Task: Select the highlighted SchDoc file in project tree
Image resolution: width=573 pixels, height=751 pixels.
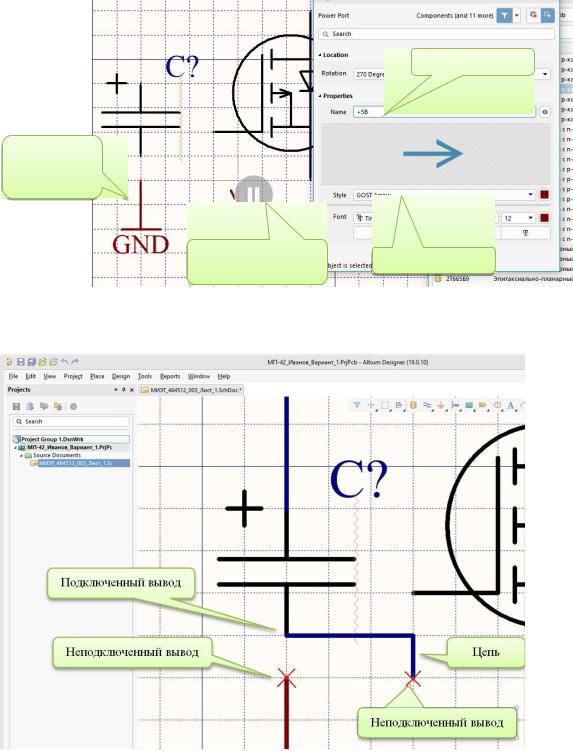Action: pyautogui.click(x=80, y=463)
